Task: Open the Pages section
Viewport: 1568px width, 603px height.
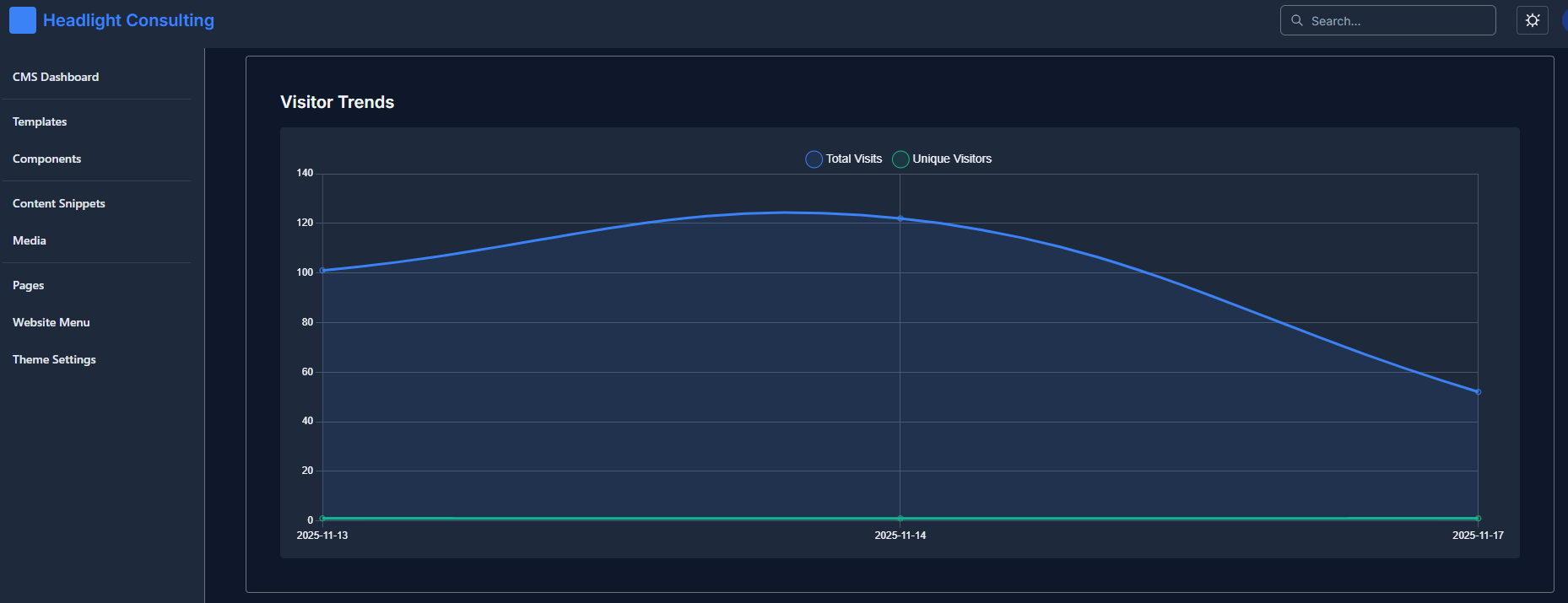Action: (29, 285)
